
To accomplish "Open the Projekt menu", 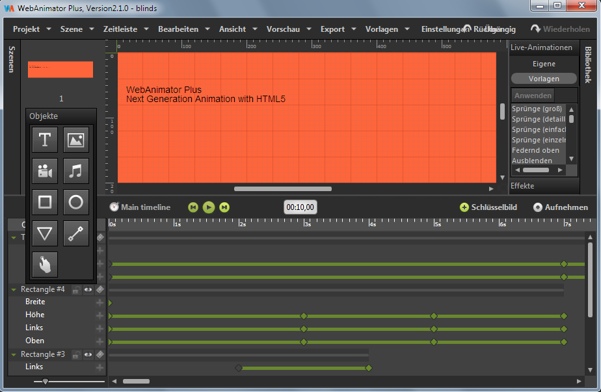I will coord(26,29).
